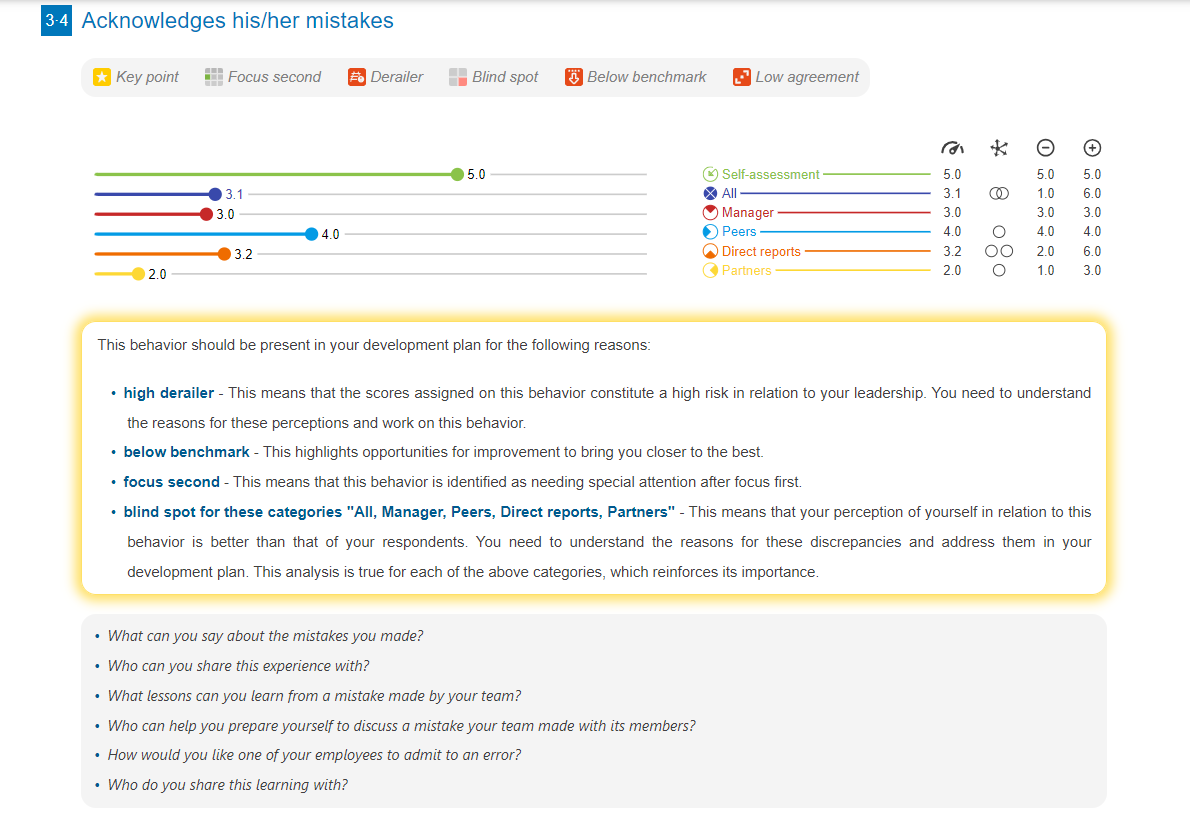The image size is (1190, 824).
Task: Select the Derailer warning icon
Action: point(357,76)
